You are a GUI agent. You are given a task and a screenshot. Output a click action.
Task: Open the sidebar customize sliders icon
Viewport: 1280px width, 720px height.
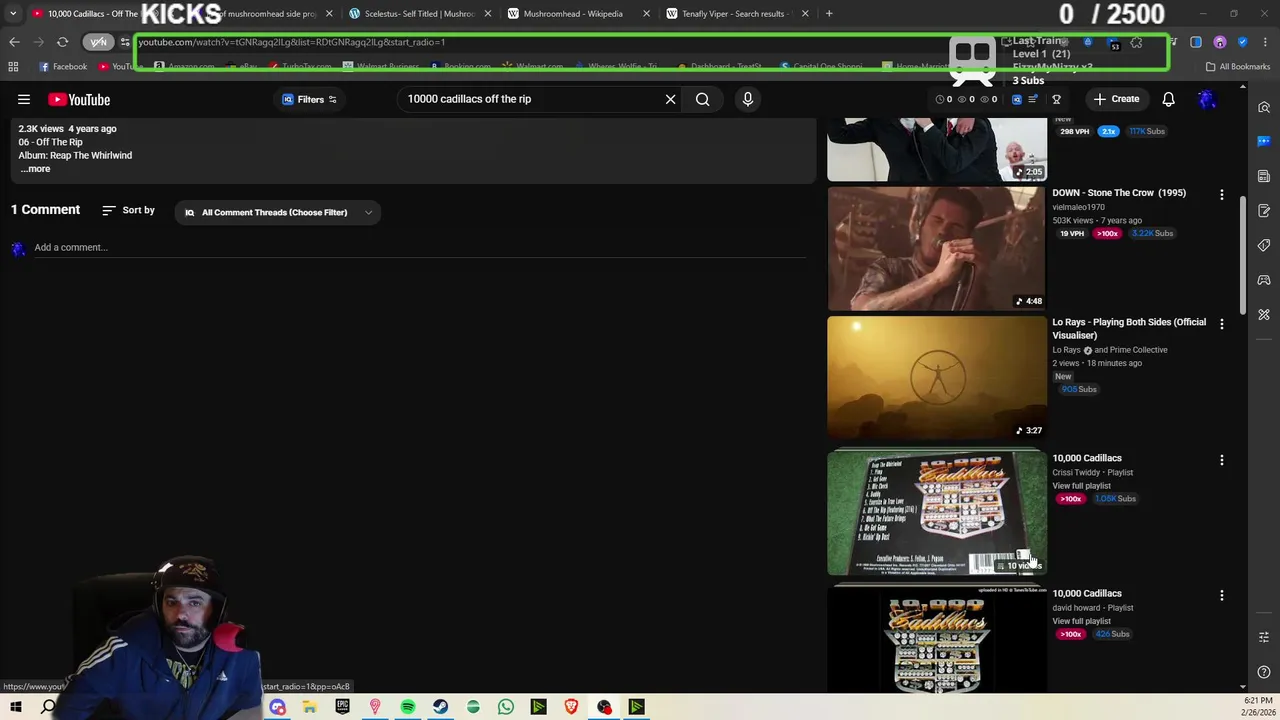coord(1264,637)
